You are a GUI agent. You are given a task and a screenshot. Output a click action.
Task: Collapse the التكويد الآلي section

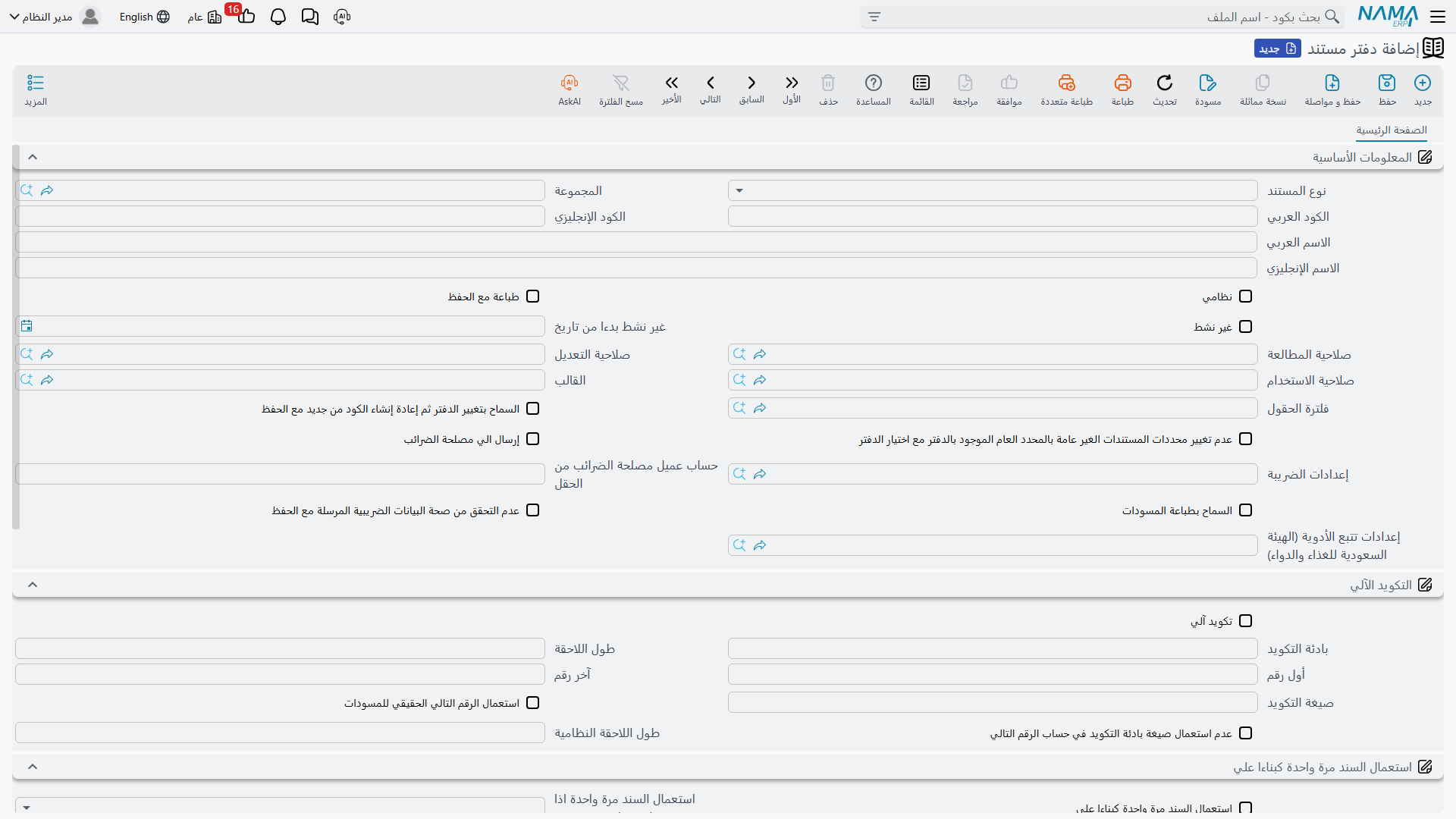(x=33, y=585)
